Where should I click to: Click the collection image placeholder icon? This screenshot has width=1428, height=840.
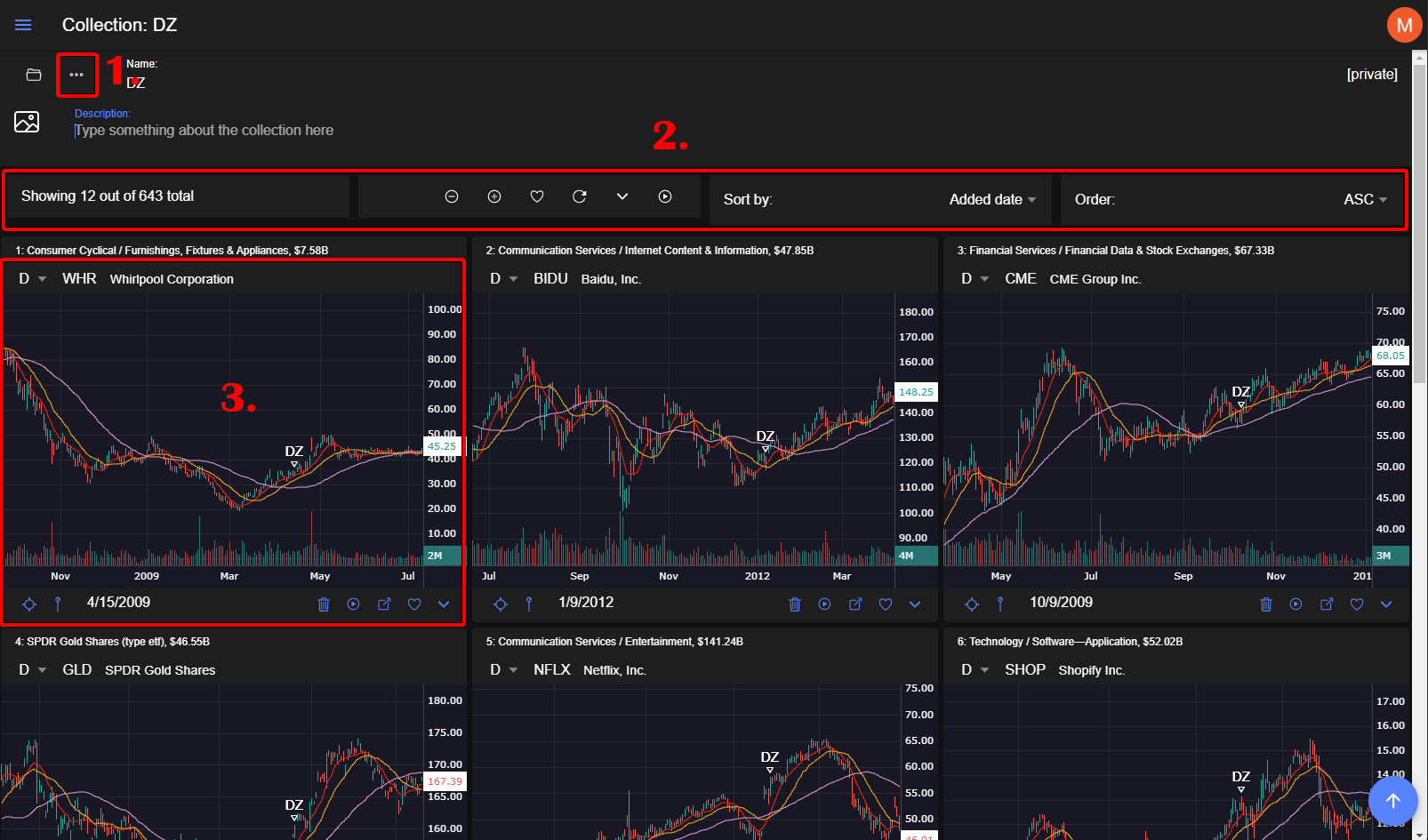(x=27, y=122)
